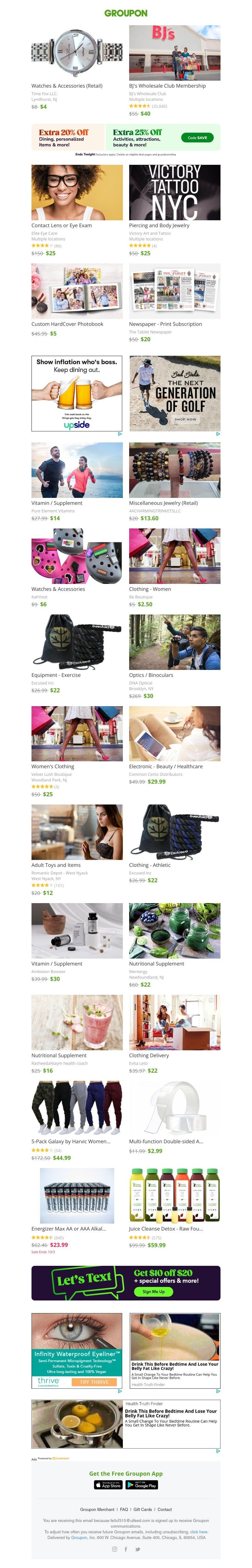Open BJ's Wholesale Club Membership deal image

click(x=175, y=52)
